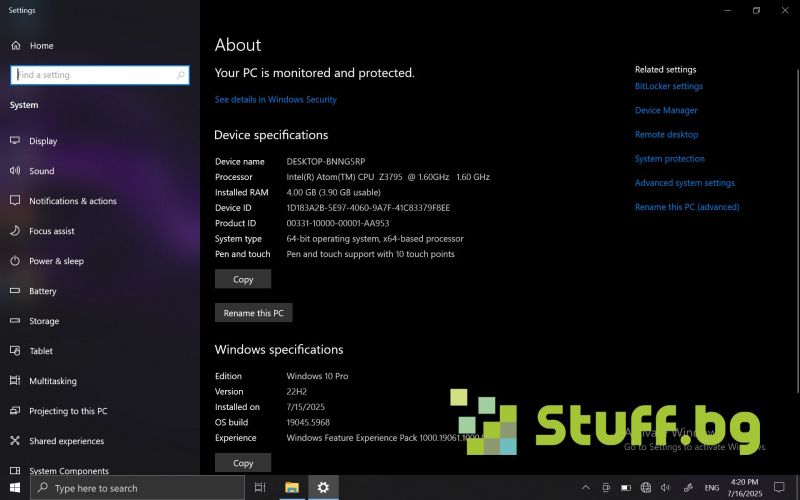The image size is (800, 500).
Task: Open the Device Manager link
Action: click(x=666, y=111)
